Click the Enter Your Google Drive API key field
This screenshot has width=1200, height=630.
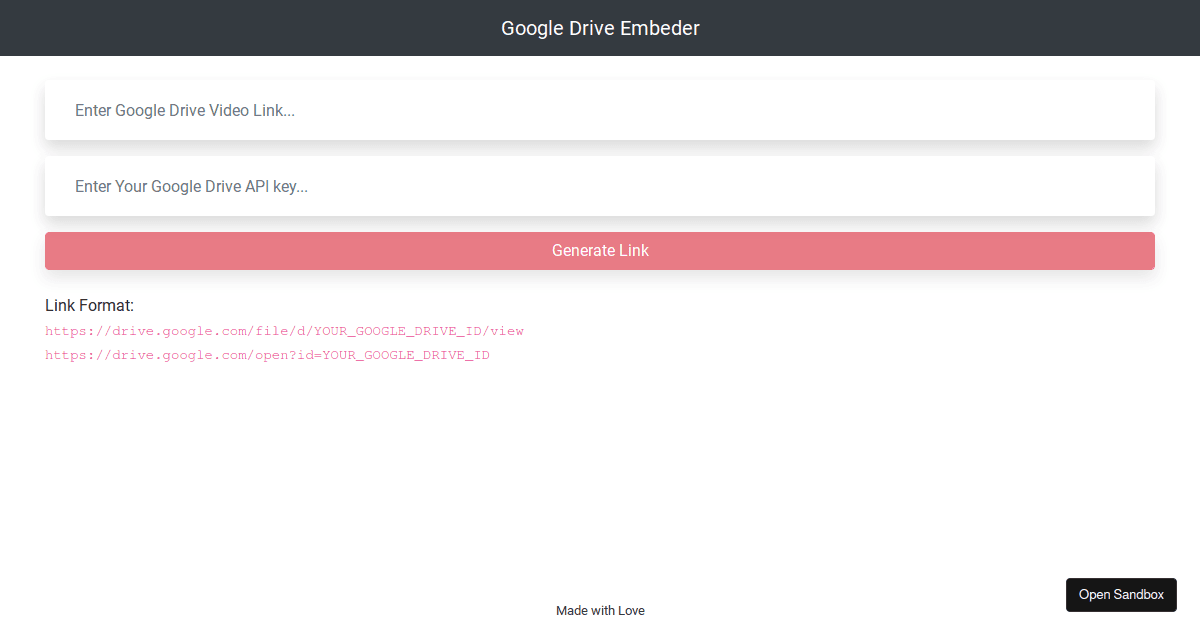tap(600, 186)
